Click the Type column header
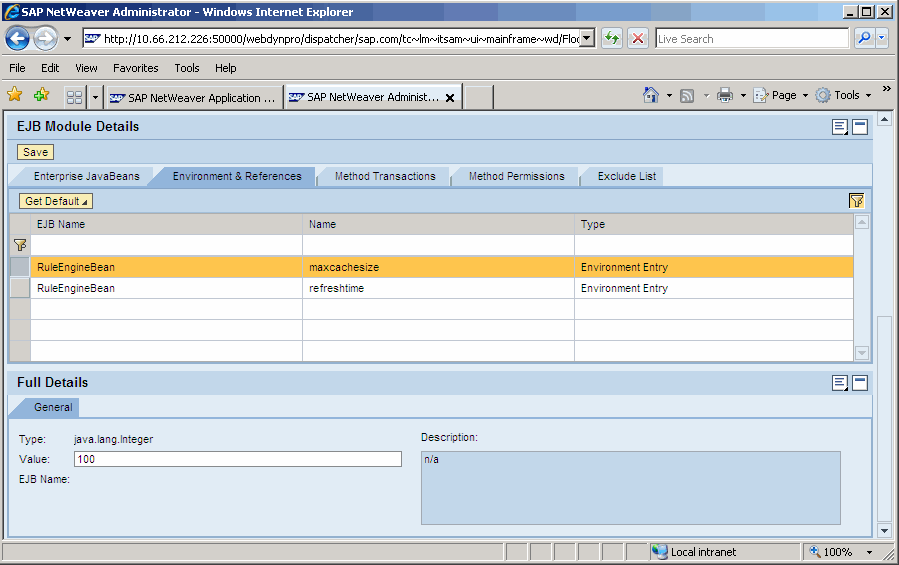This screenshot has height=565, width=899. (x=714, y=224)
